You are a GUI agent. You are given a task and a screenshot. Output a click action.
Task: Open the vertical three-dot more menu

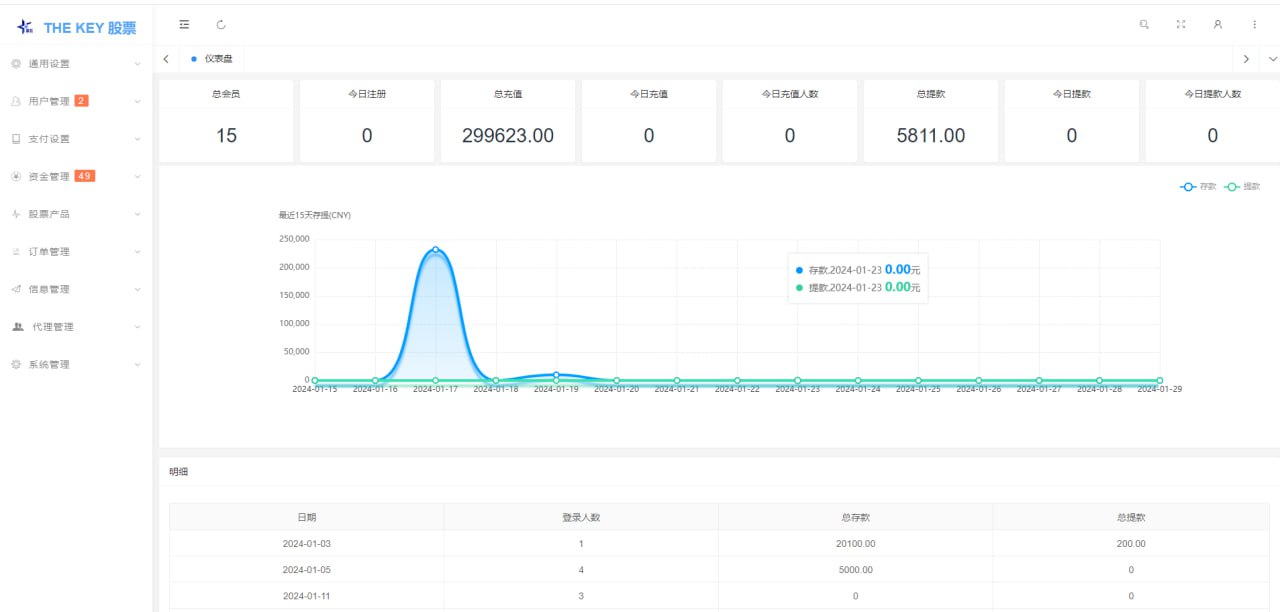point(1255,24)
